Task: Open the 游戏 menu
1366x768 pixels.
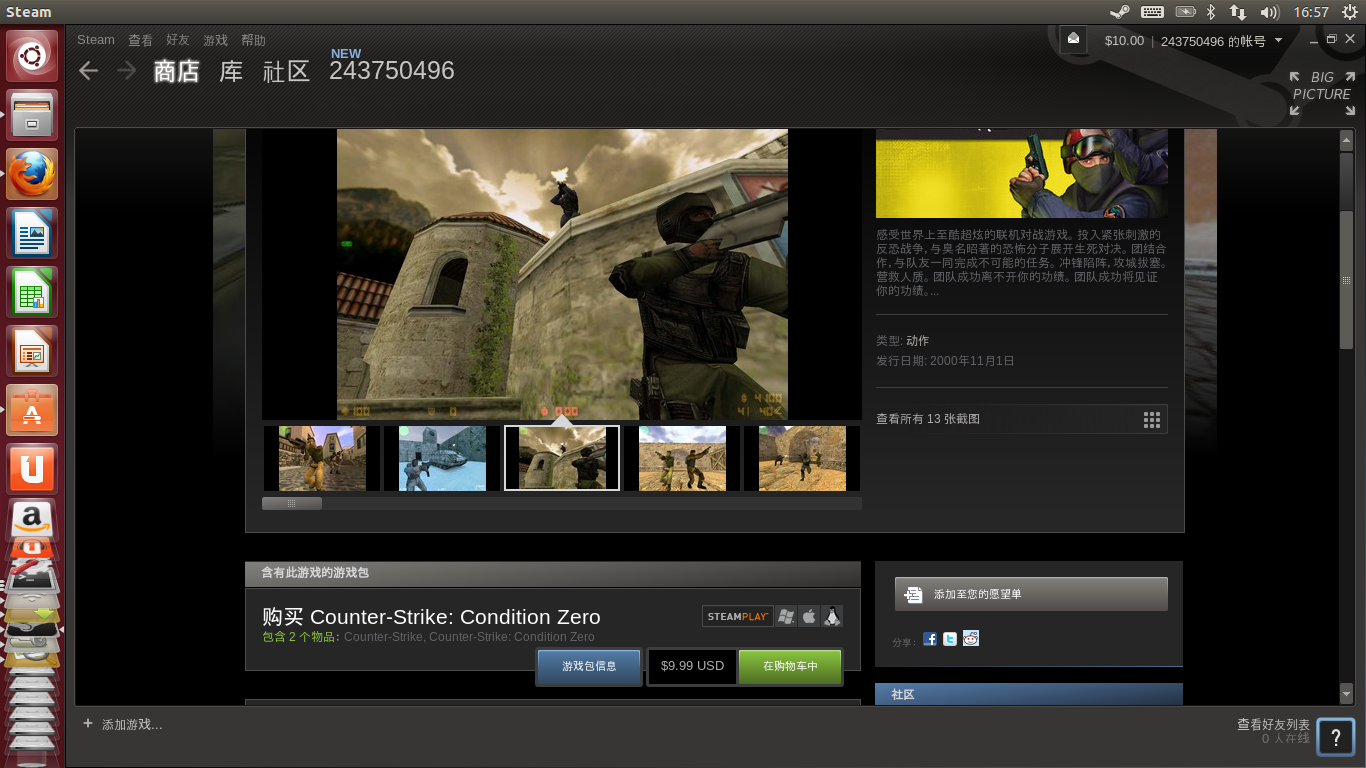Action: point(215,40)
